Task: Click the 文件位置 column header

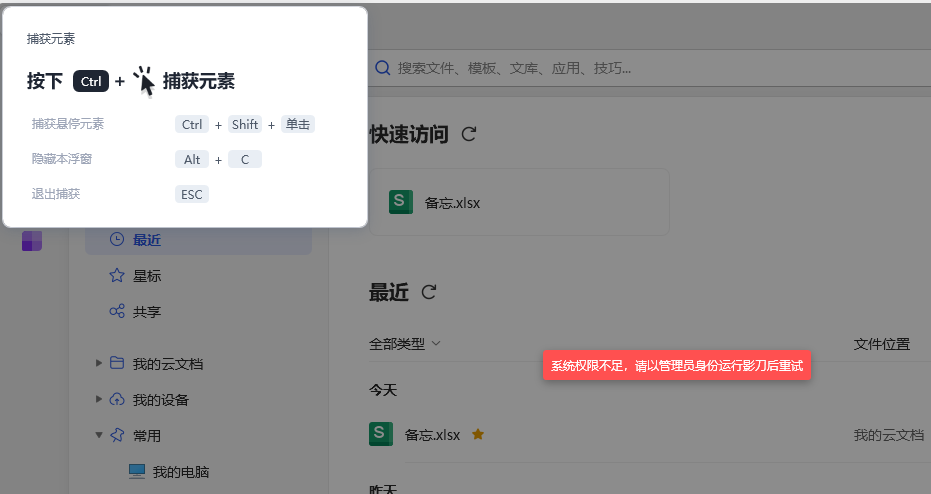Action: [882, 344]
